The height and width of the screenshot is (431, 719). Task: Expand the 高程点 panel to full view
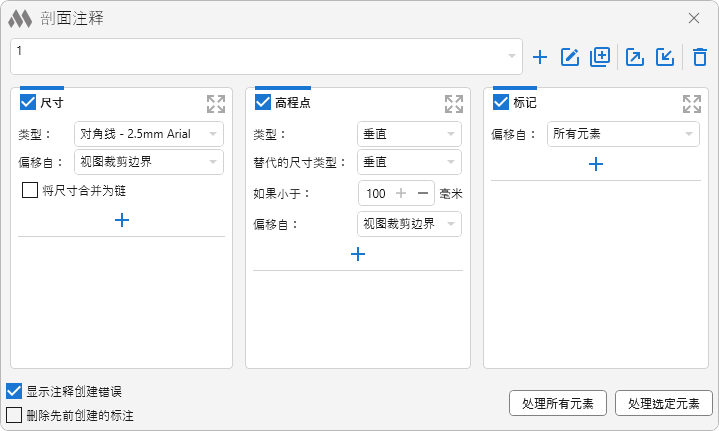454,104
